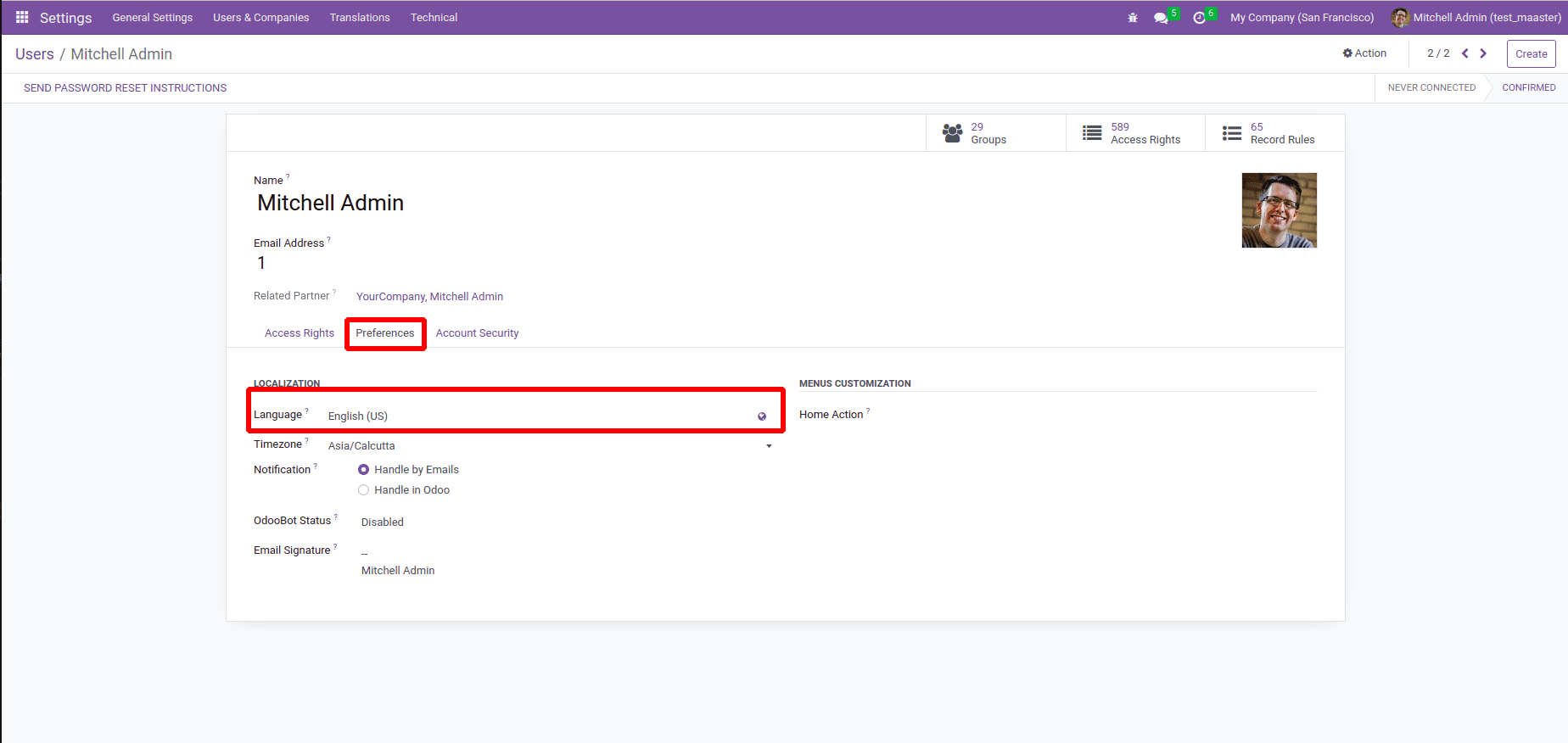
Task: Open General Settings menu
Action: tap(153, 18)
